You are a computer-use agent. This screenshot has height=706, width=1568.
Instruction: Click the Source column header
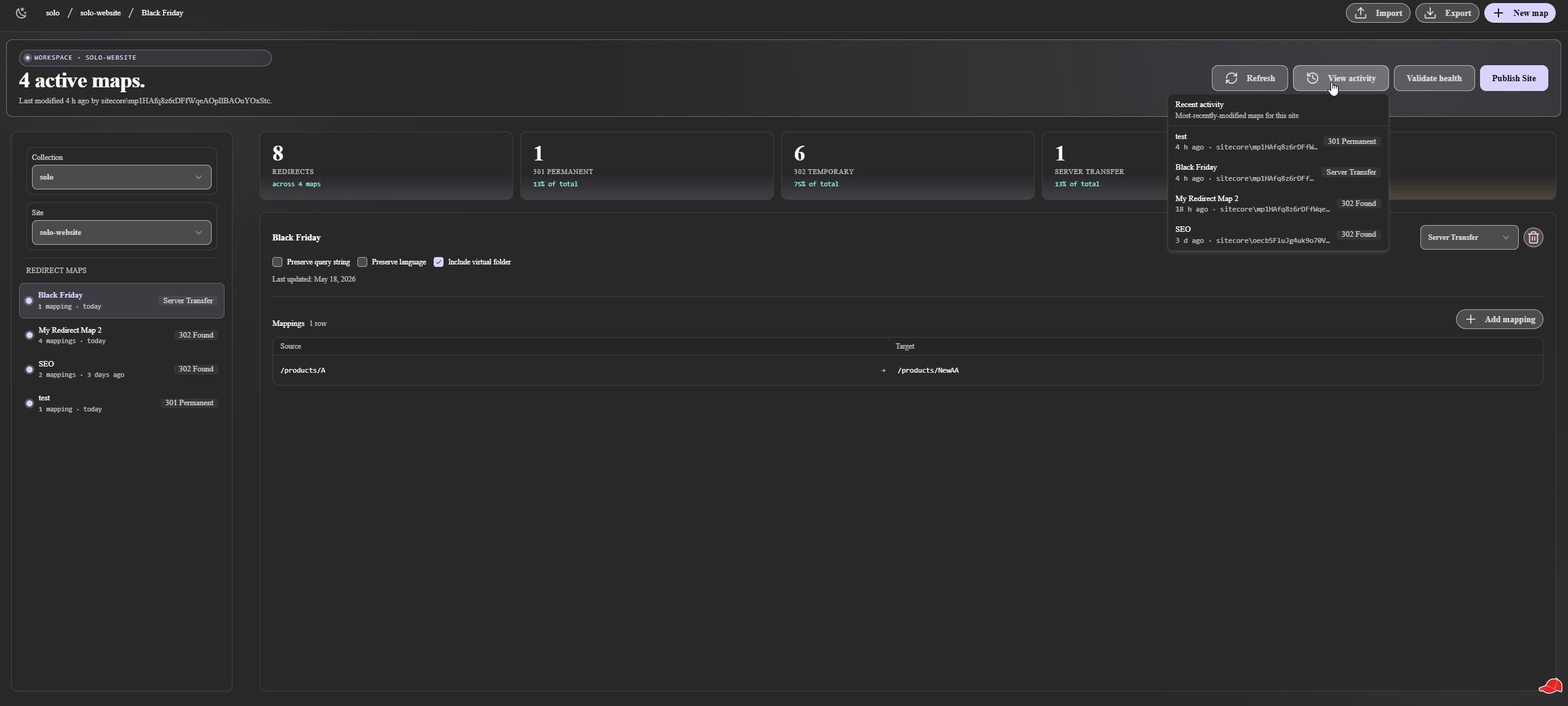291,346
